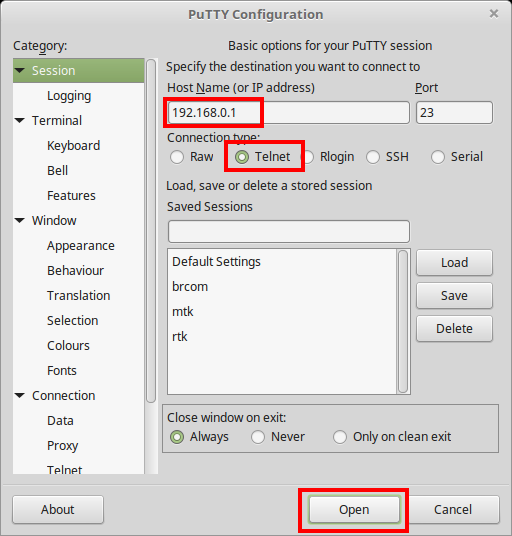Focus the Saved Sessions name field
512x536 pixels.
[x=289, y=231]
